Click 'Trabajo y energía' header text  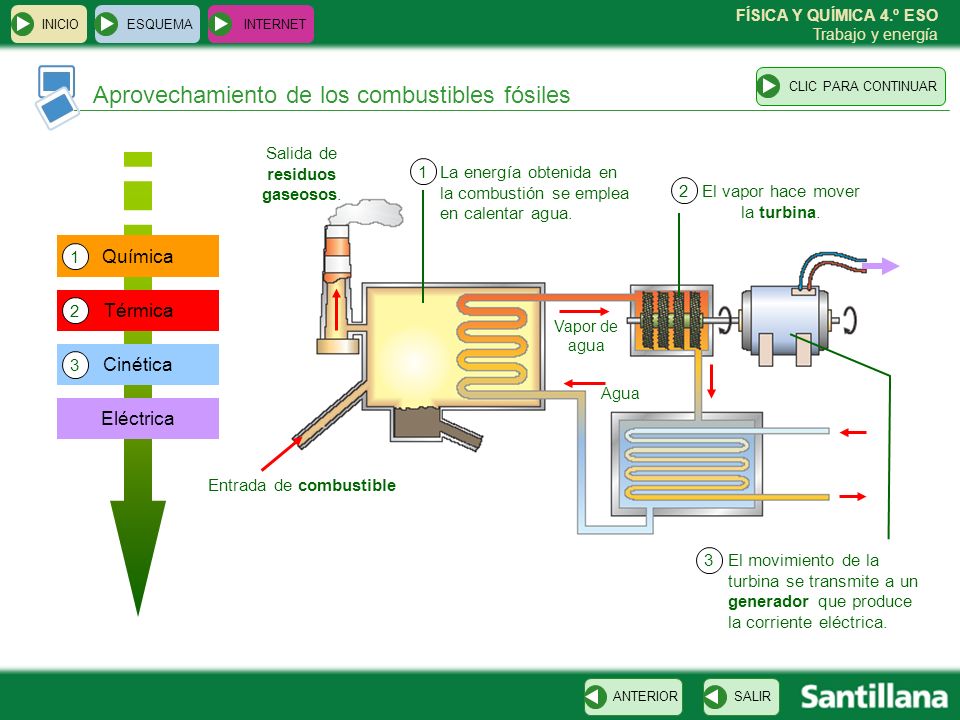click(875, 34)
